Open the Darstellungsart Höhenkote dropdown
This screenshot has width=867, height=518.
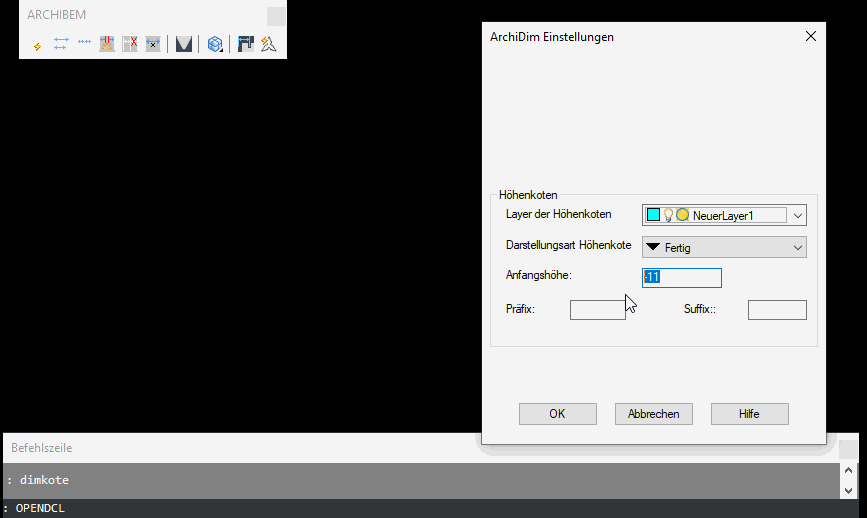click(x=797, y=247)
